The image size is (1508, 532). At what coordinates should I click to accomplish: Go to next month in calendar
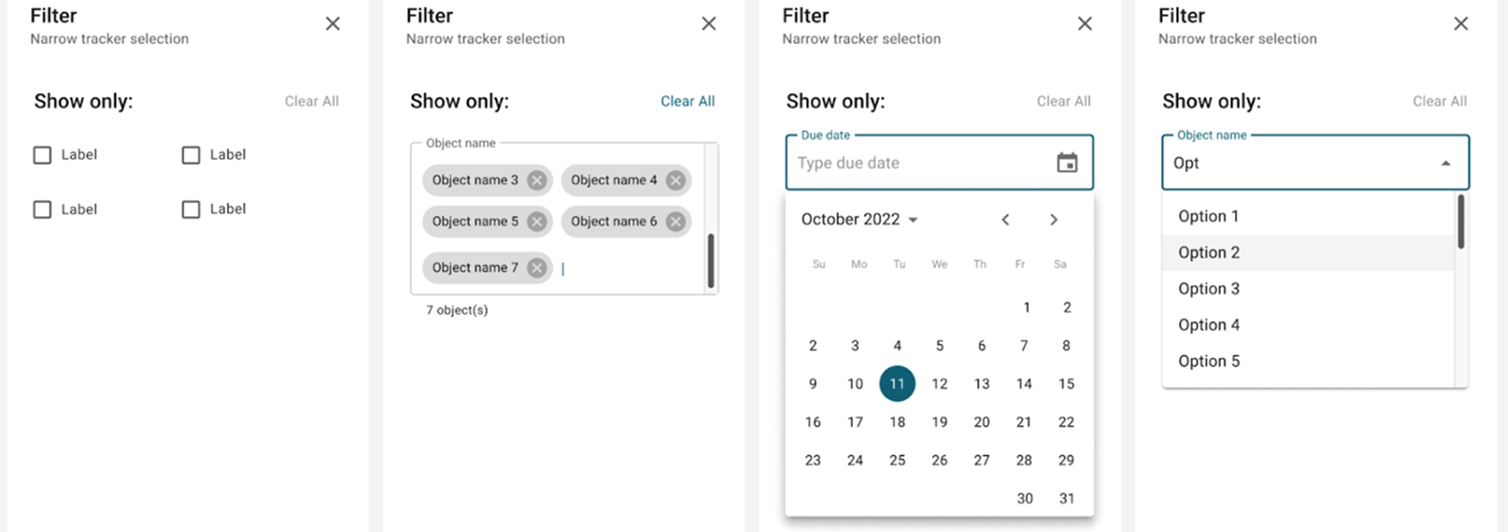point(1053,220)
